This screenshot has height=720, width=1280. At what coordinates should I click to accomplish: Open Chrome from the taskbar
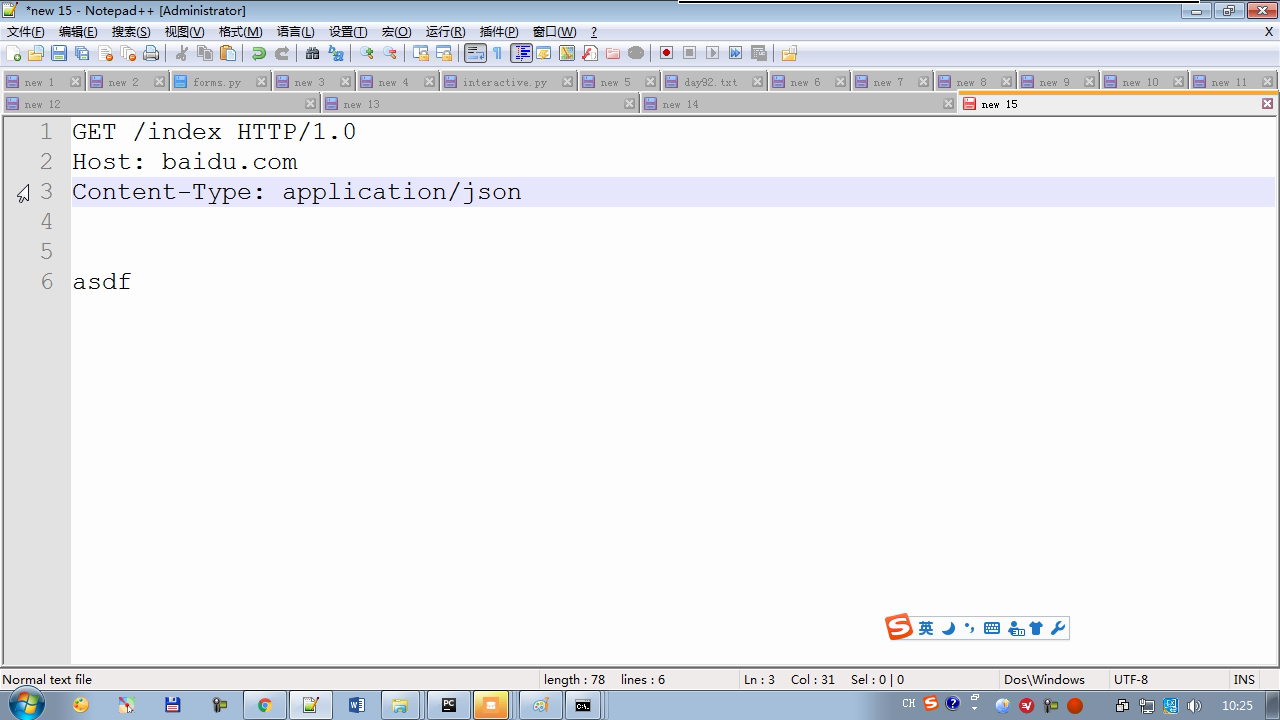[264, 705]
